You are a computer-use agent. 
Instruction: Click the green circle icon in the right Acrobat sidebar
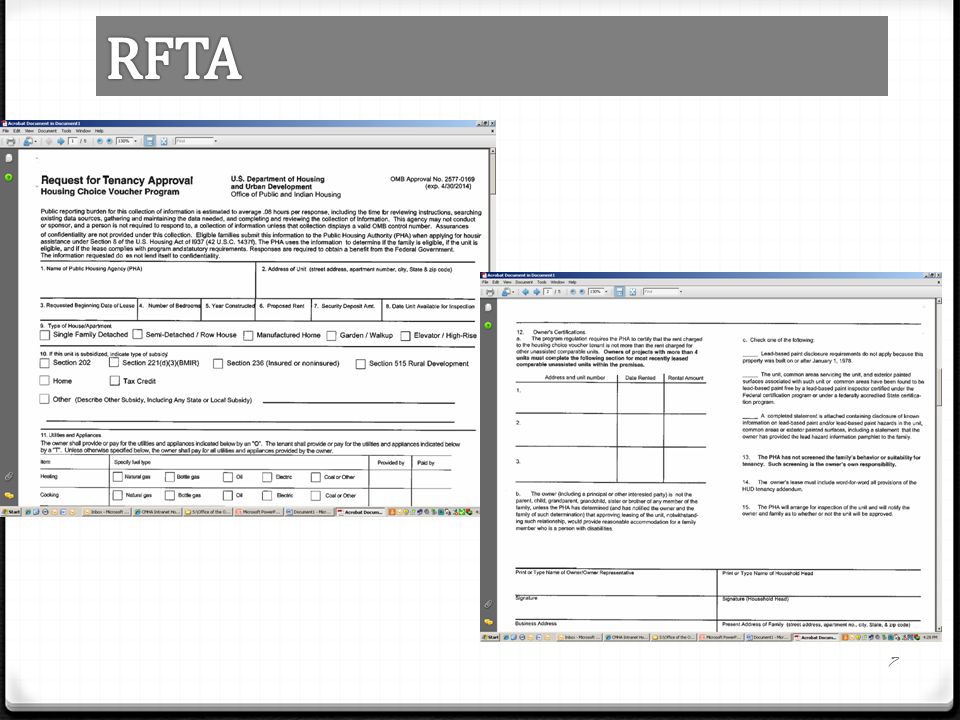tap(488, 325)
